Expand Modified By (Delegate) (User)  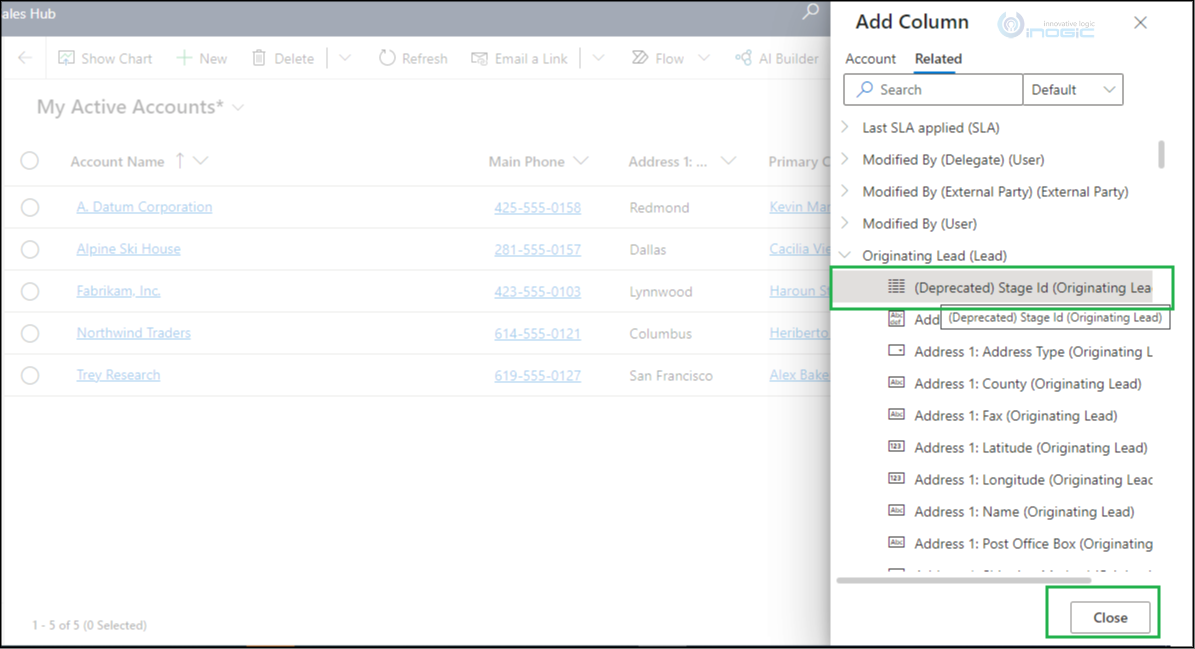(845, 159)
